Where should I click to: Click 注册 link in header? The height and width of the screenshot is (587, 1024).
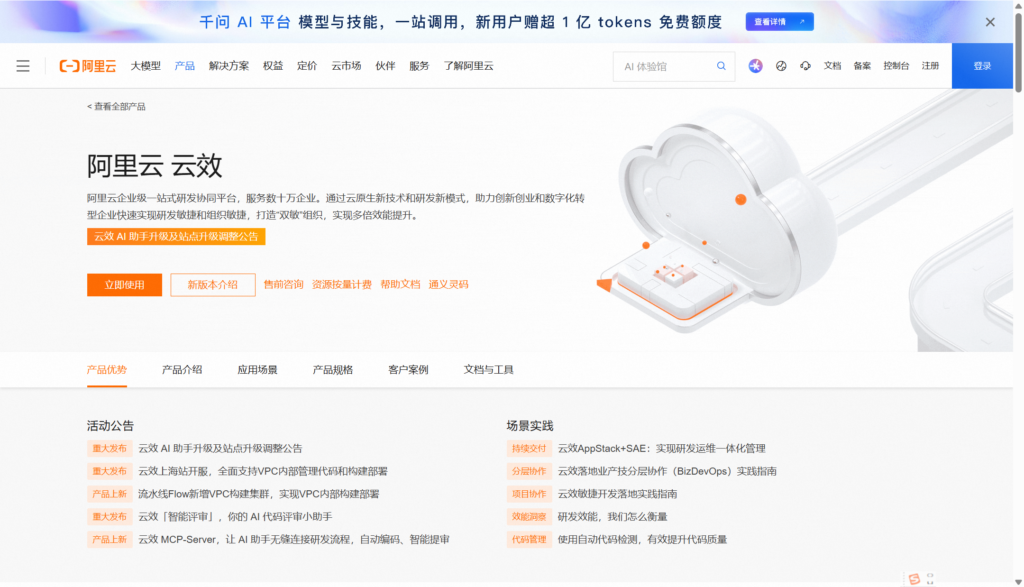click(x=930, y=66)
